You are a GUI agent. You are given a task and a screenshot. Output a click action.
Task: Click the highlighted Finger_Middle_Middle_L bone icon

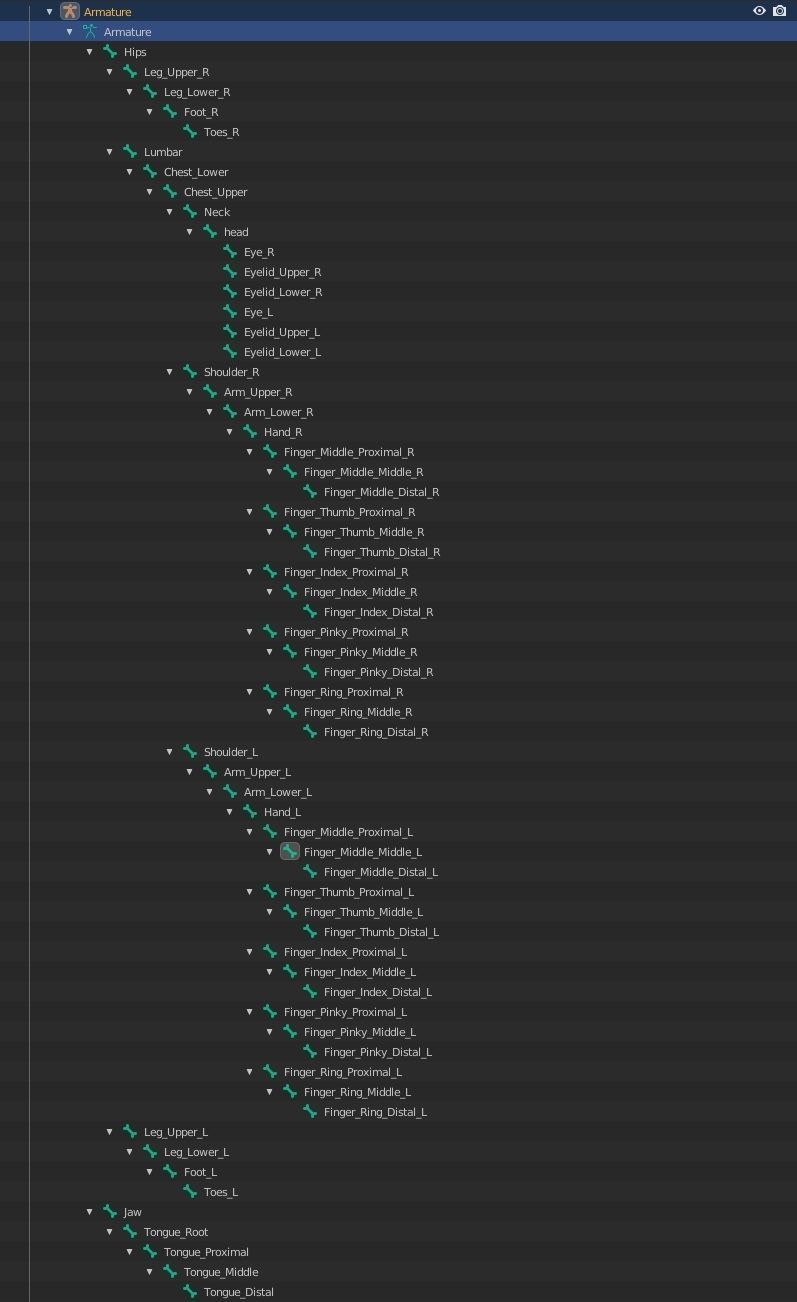click(x=290, y=852)
